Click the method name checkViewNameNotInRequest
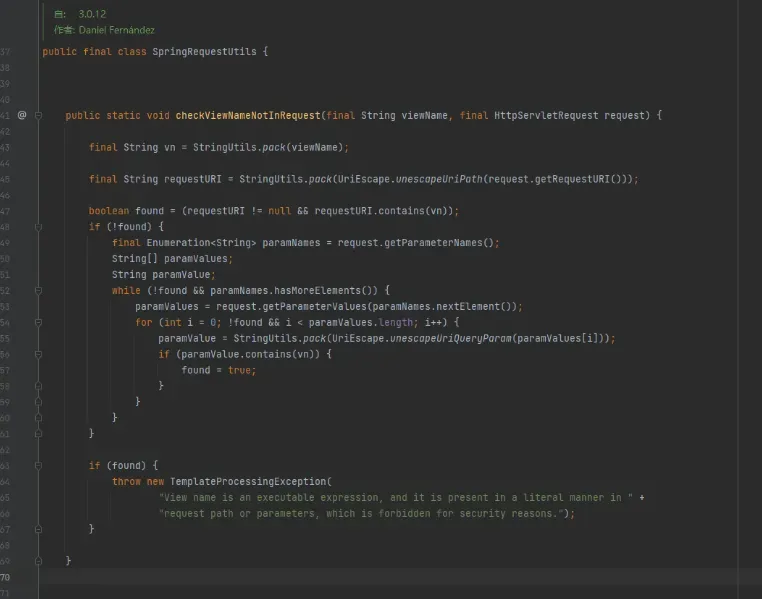 (x=248, y=116)
